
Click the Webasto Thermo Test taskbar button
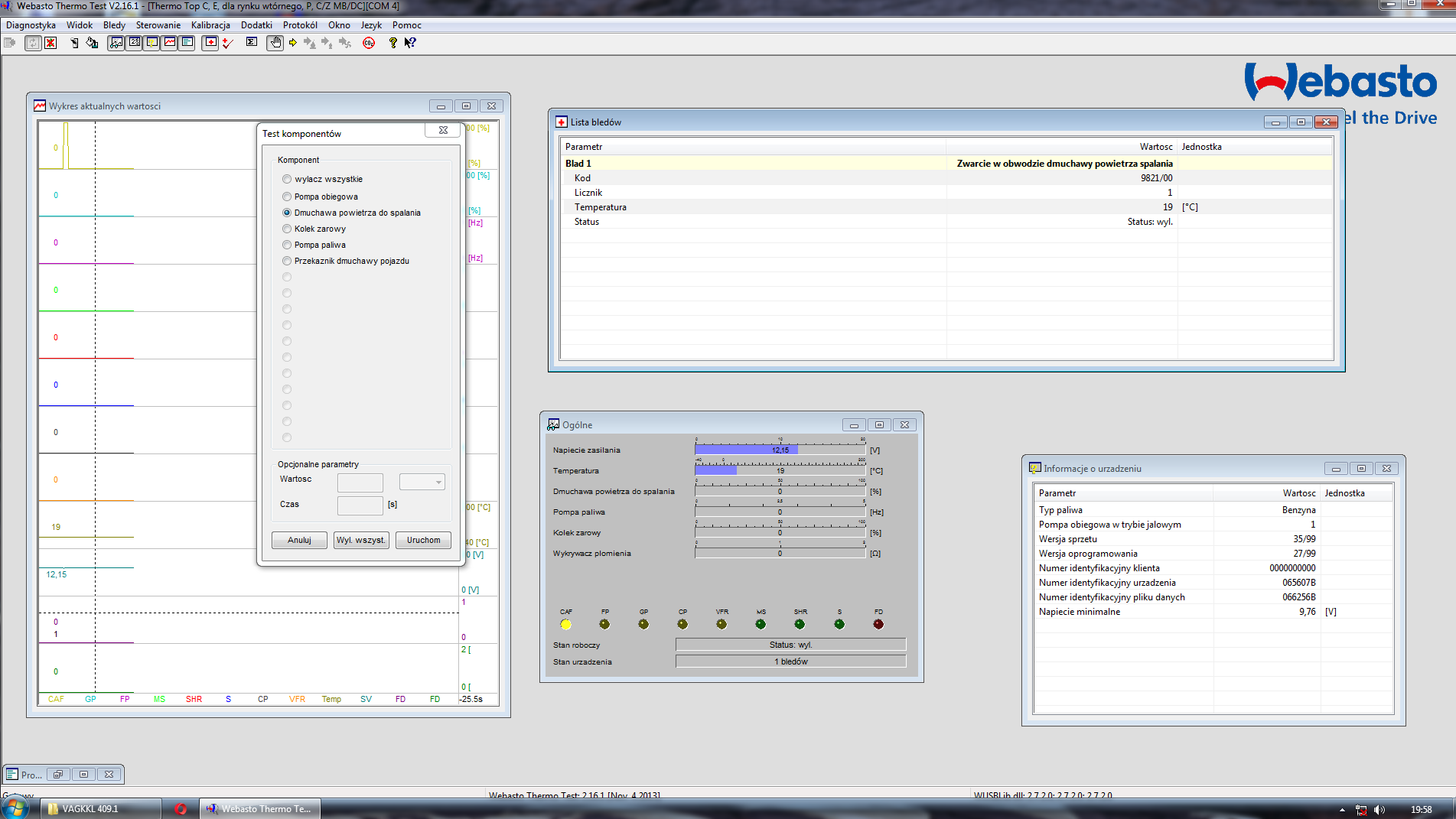click(260, 809)
